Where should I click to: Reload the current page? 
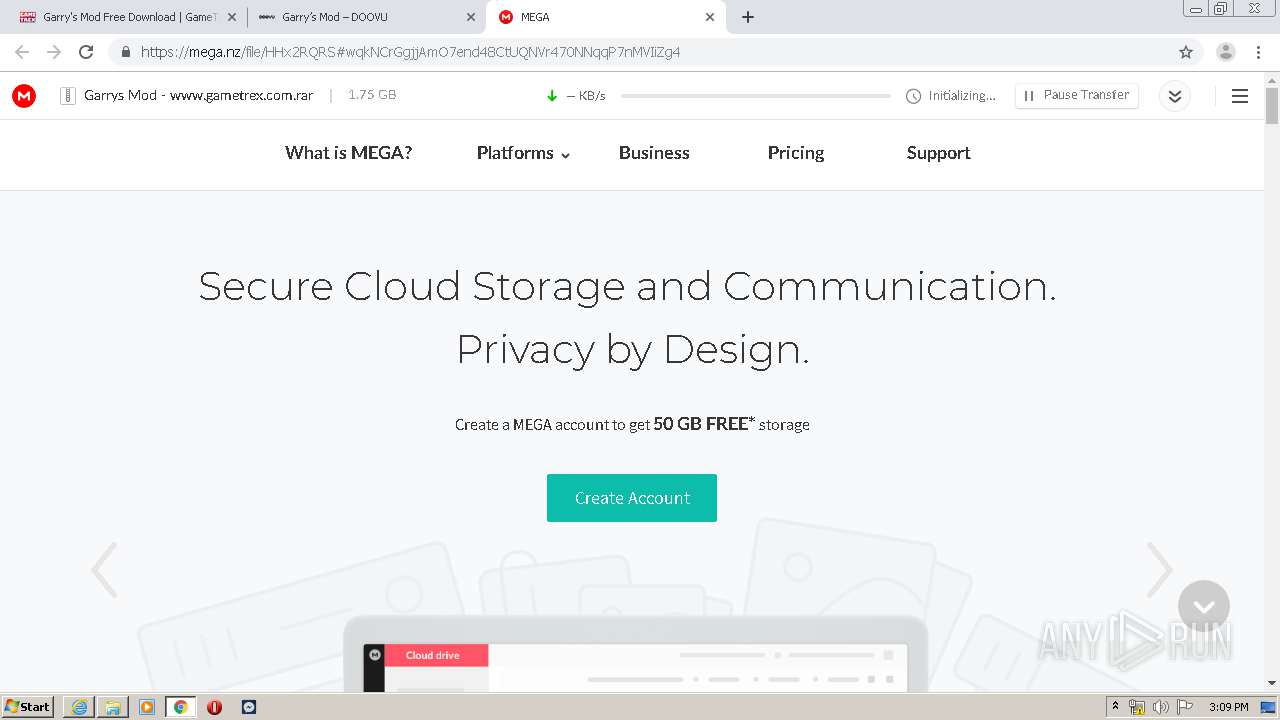click(x=86, y=52)
